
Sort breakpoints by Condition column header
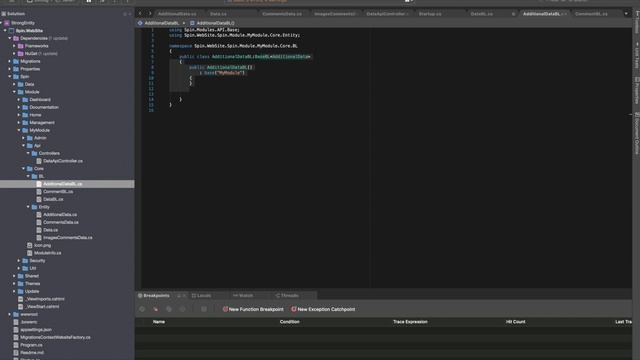289,322
